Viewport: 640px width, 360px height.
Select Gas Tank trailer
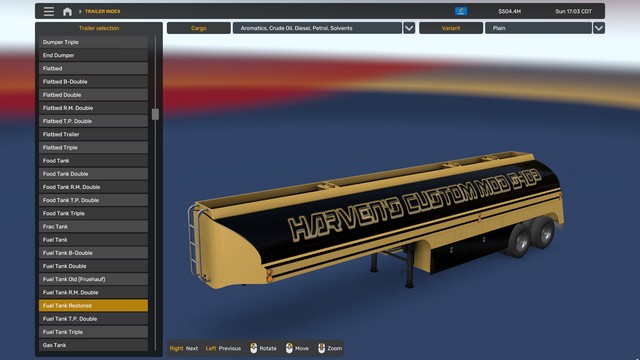(93, 345)
